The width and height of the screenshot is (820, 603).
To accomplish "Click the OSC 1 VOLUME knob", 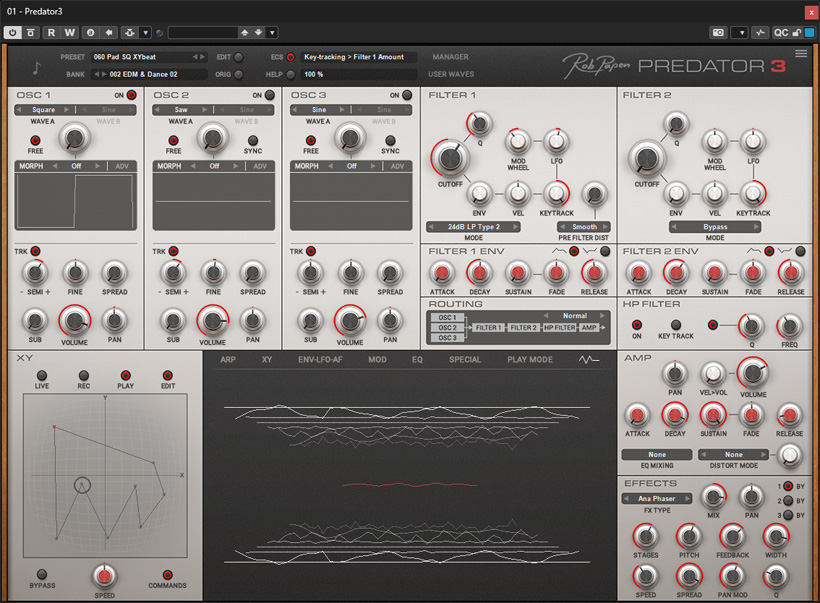I will click(x=75, y=321).
